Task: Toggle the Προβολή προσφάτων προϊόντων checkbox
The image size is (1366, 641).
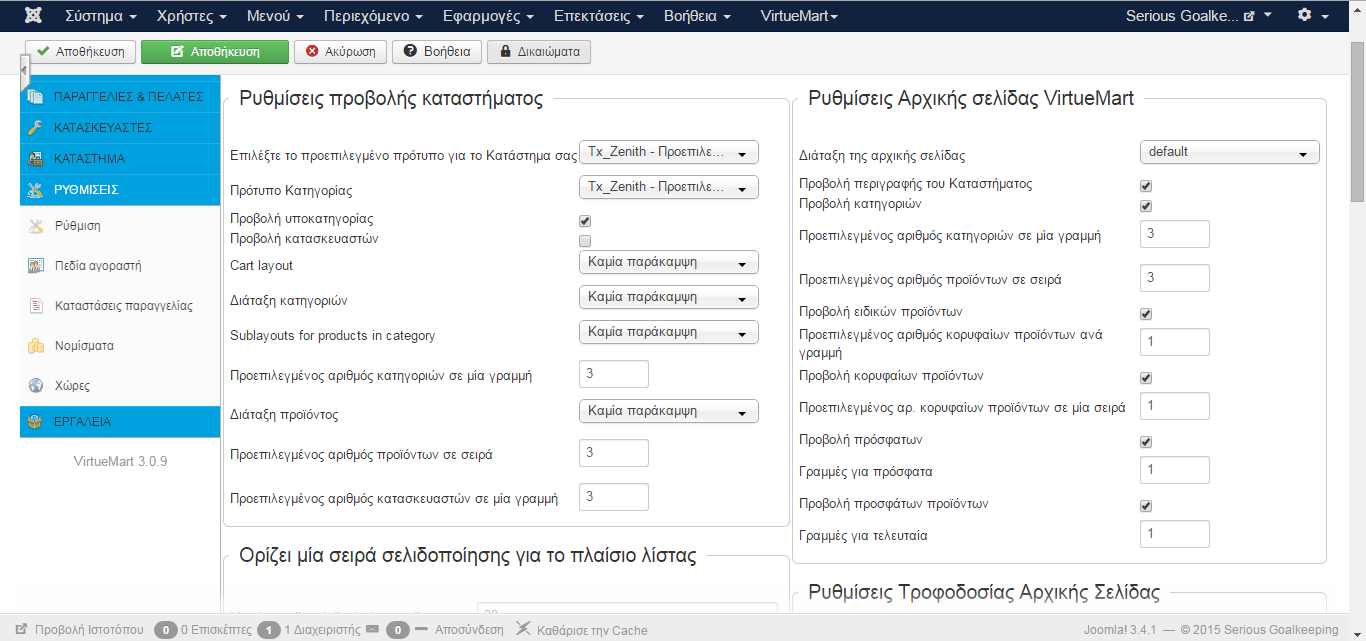Action: click(1146, 506)
